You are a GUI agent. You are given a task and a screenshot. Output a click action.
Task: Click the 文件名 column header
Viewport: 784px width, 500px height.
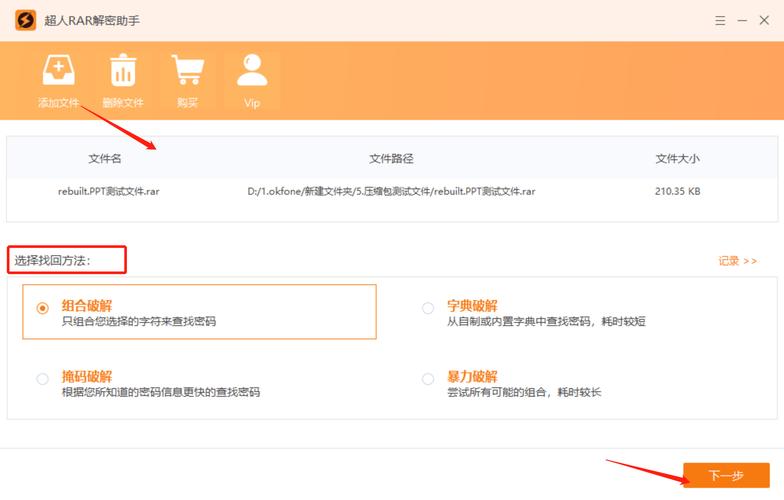tap(104, 159)
